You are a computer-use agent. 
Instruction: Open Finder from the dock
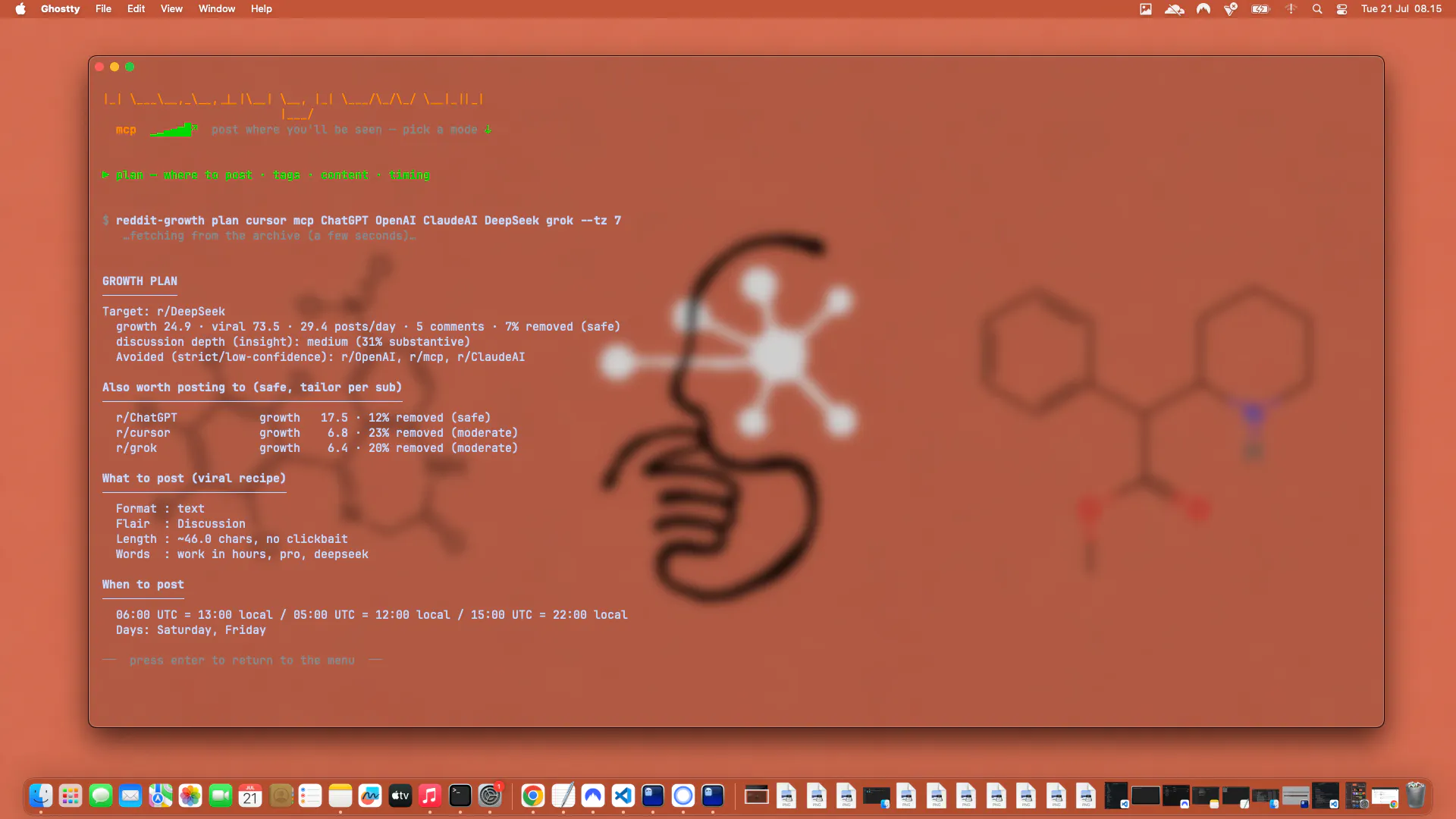pyautogui.click(x=41, y=795)
